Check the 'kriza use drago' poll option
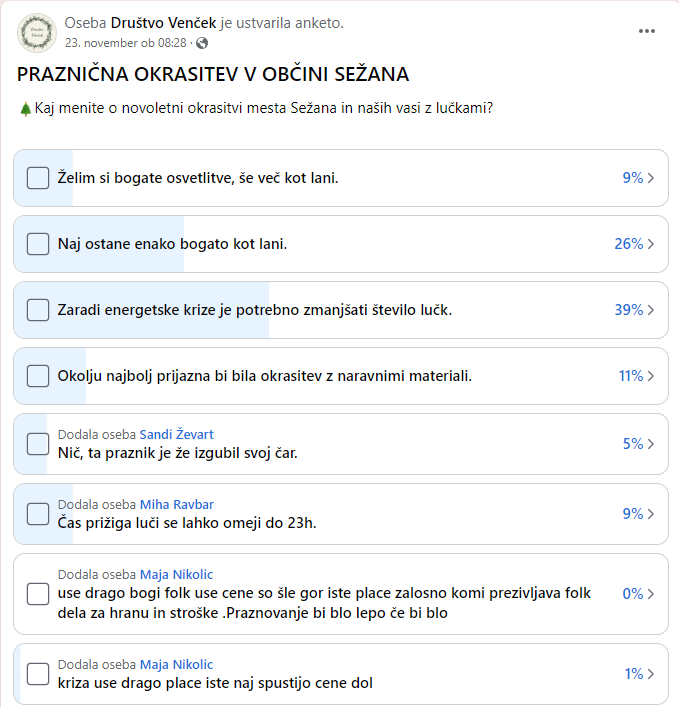679x707 pixels. point(38,674)
